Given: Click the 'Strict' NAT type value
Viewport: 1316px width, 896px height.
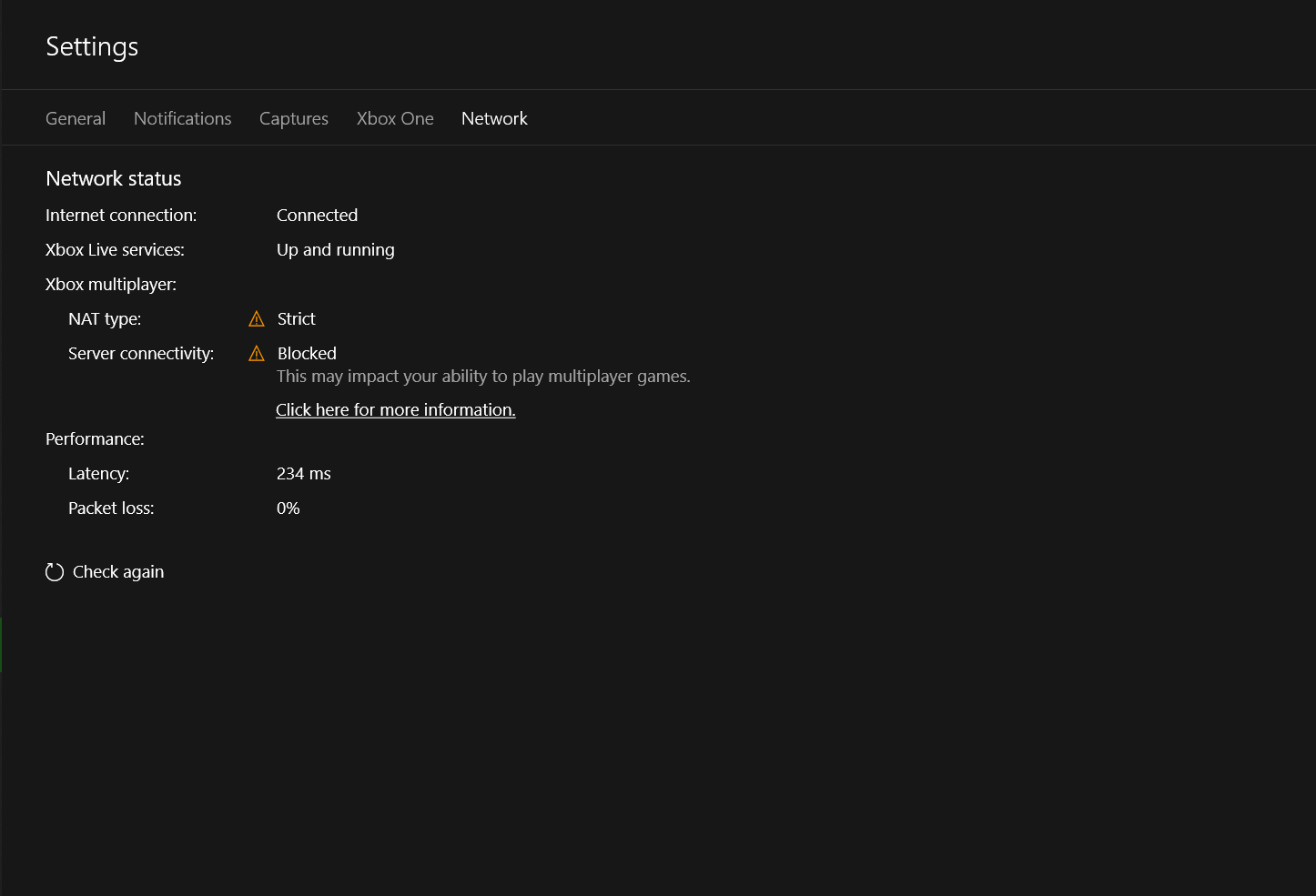Looking at the screenshot, I should (297, 319).
